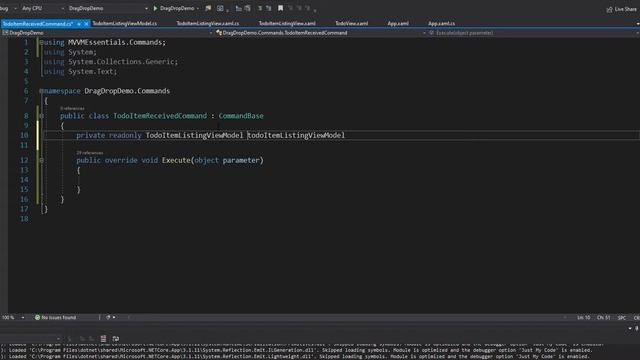Switch to the App.xaml.cs tab
The width and height of the screenshot is (640, 360).
pos(442,24)
